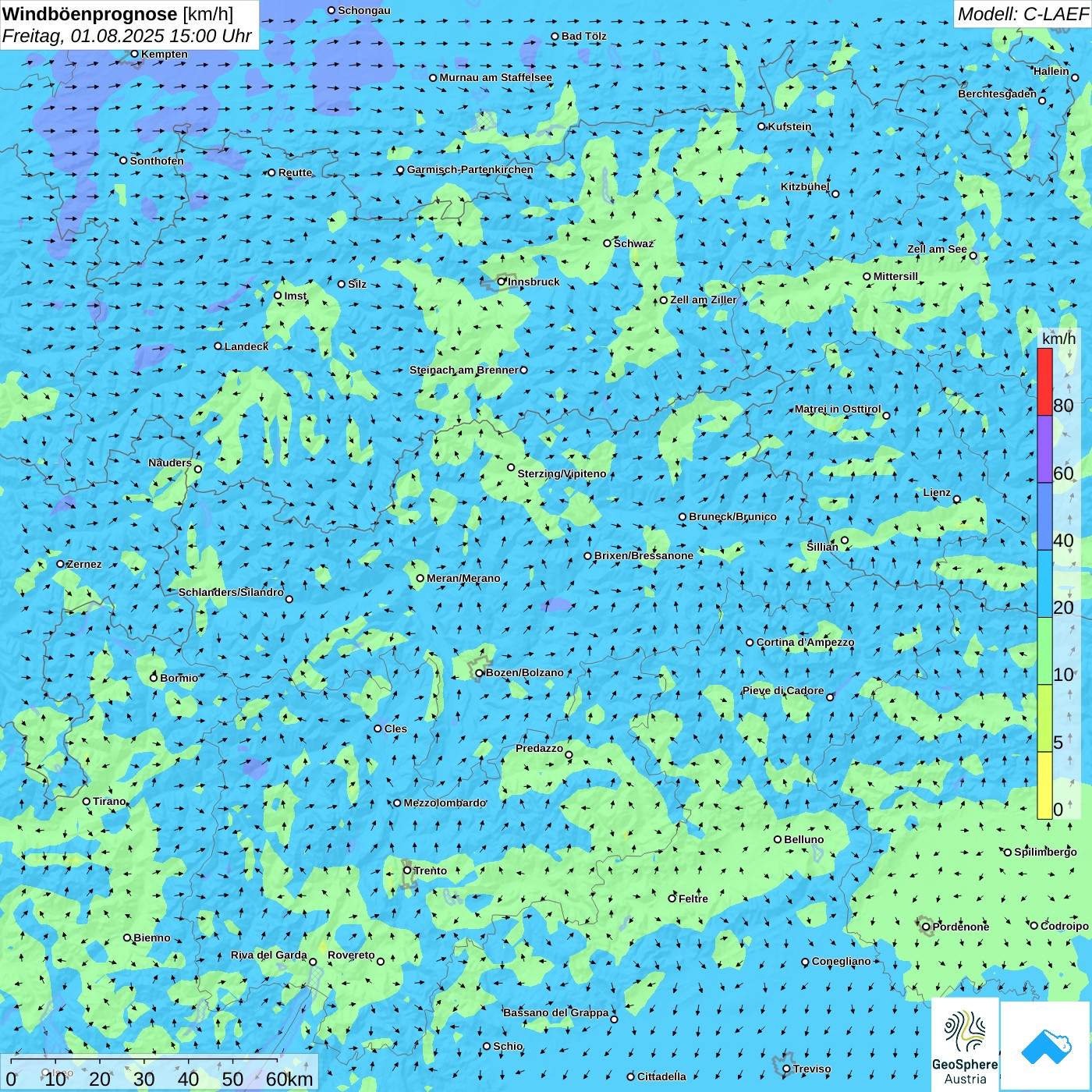This screenshot has width=1092, height=1092.
Task: Click the Sterzing/Vipiteno label
Action: click(562, 473)
